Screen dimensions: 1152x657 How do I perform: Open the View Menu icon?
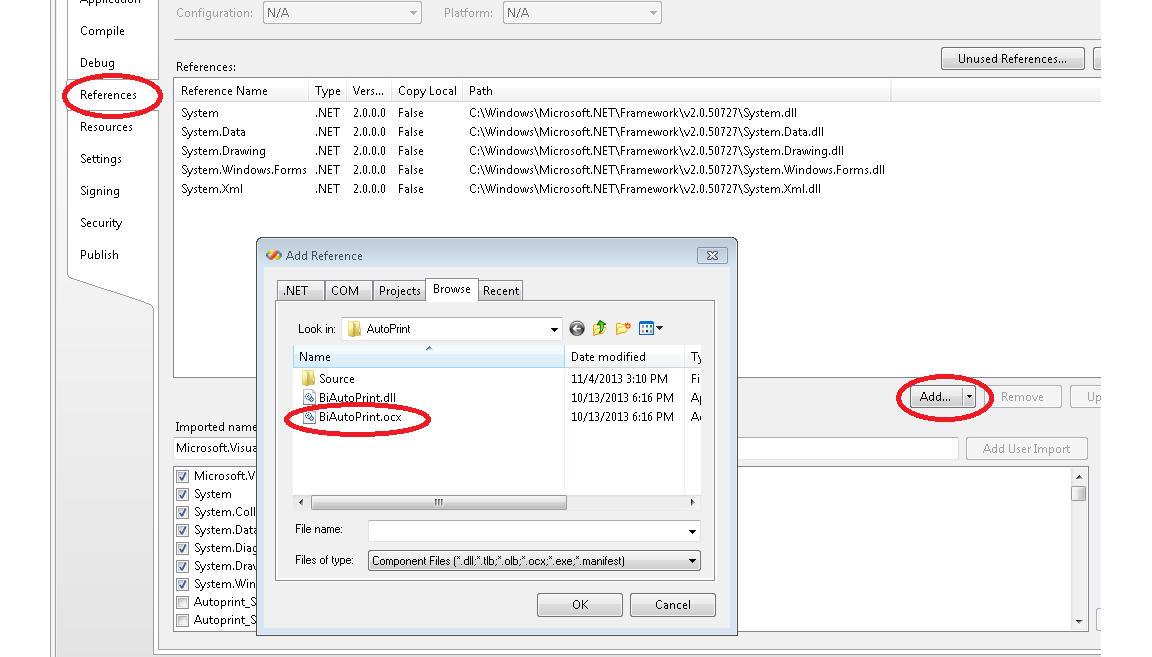(650, 328)
